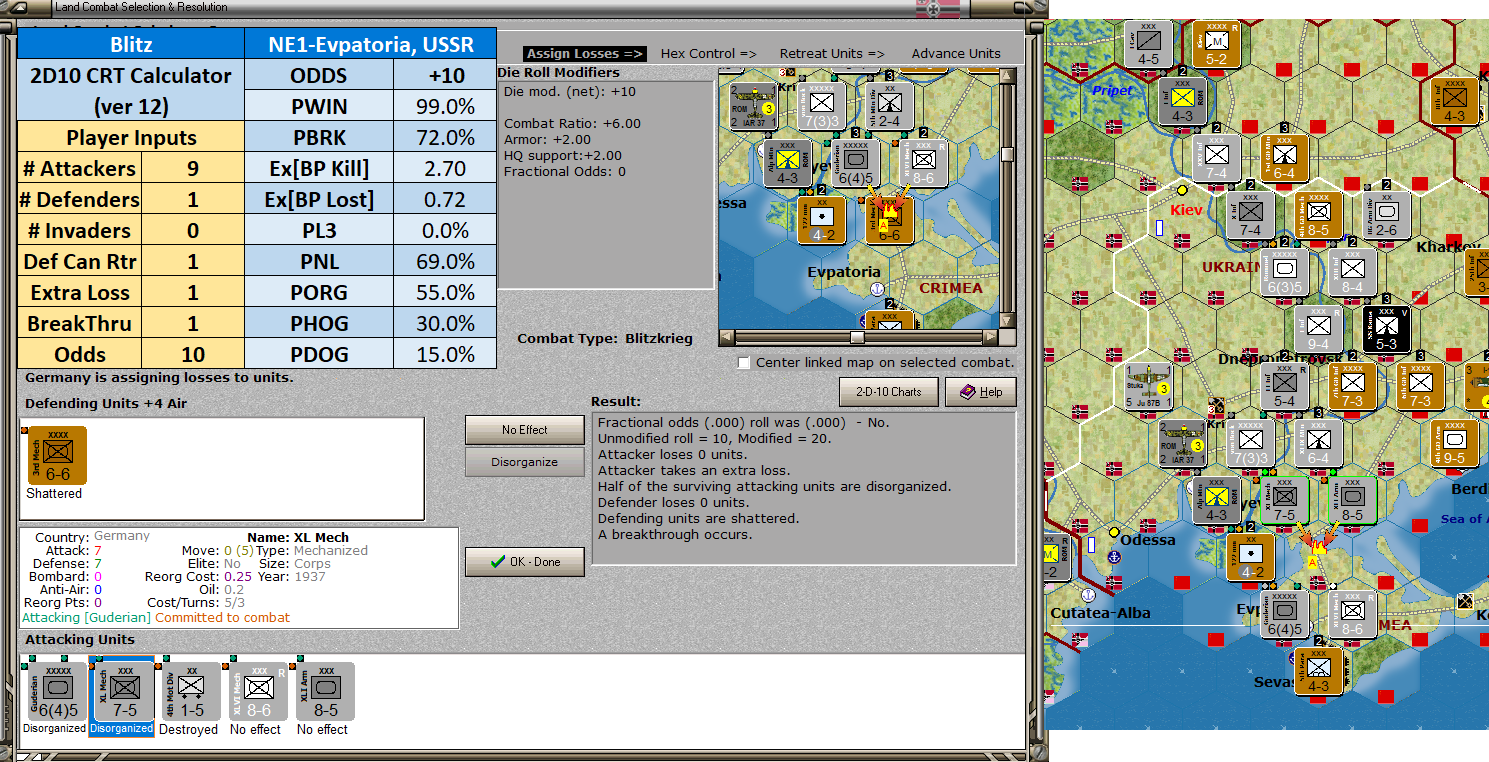Select the destroyed 4th Mot Div unit
Screen dimensions: 1489x762
pyautogui.click(x=188, y=692)
